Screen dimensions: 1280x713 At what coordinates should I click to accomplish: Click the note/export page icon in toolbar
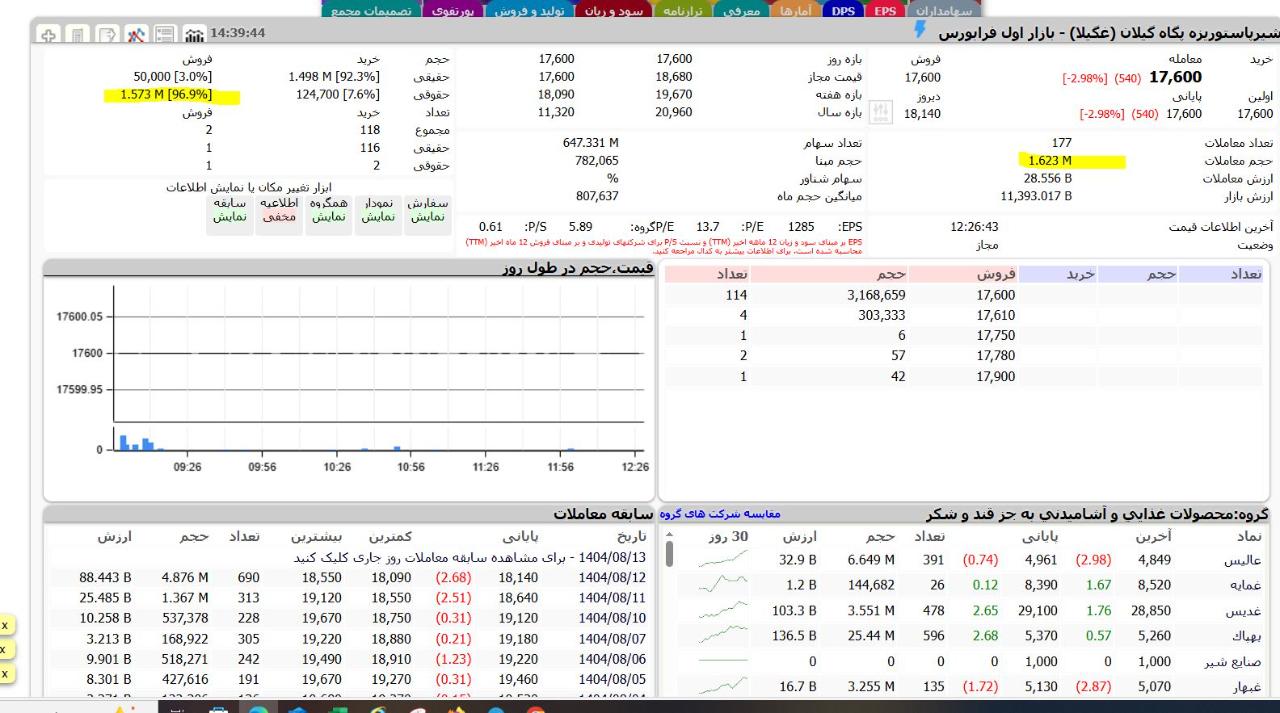pos(107,34)
